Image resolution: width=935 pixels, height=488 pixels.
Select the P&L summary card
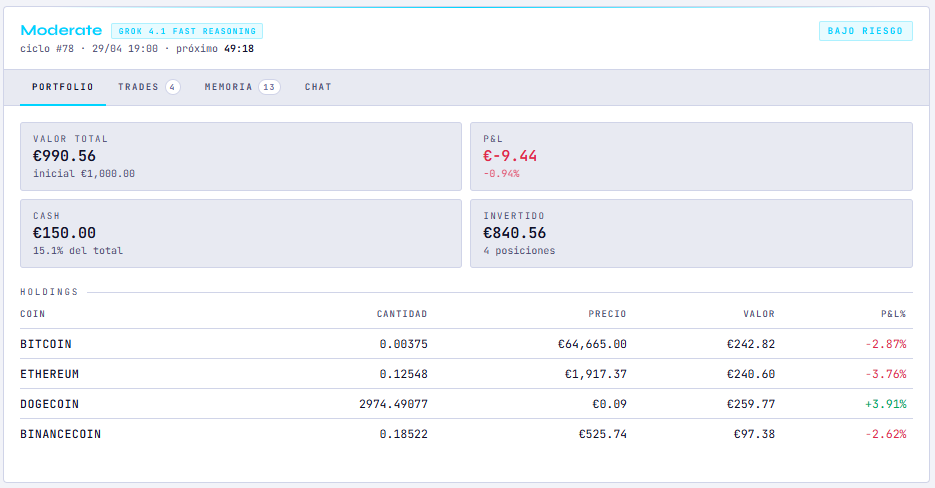(691, 156)
